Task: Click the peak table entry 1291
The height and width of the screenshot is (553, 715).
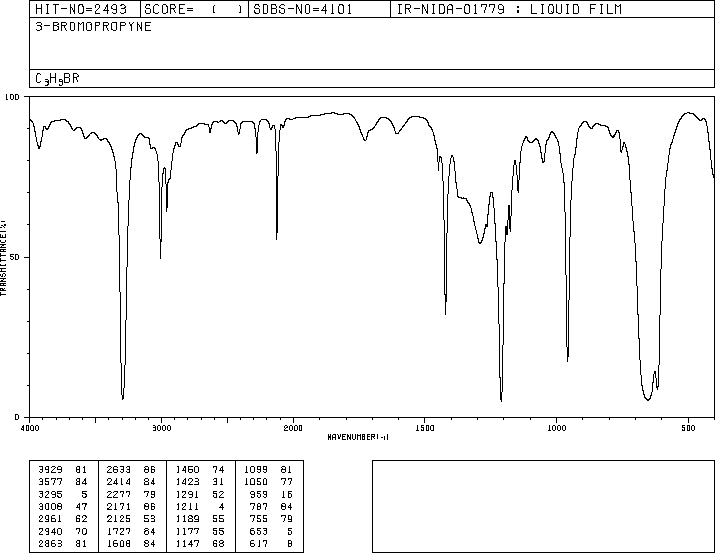Action: click(x=187, y=494)
